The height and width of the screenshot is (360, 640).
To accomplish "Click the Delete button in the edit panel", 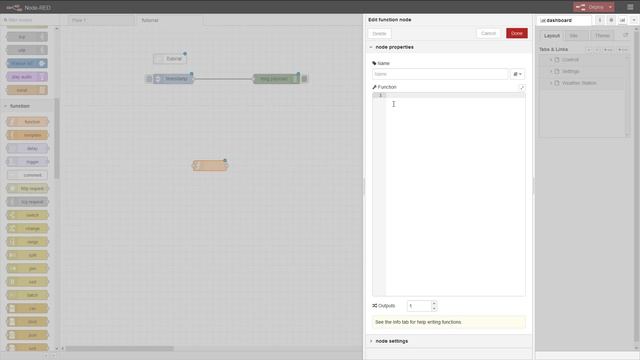I will (379, 33).
